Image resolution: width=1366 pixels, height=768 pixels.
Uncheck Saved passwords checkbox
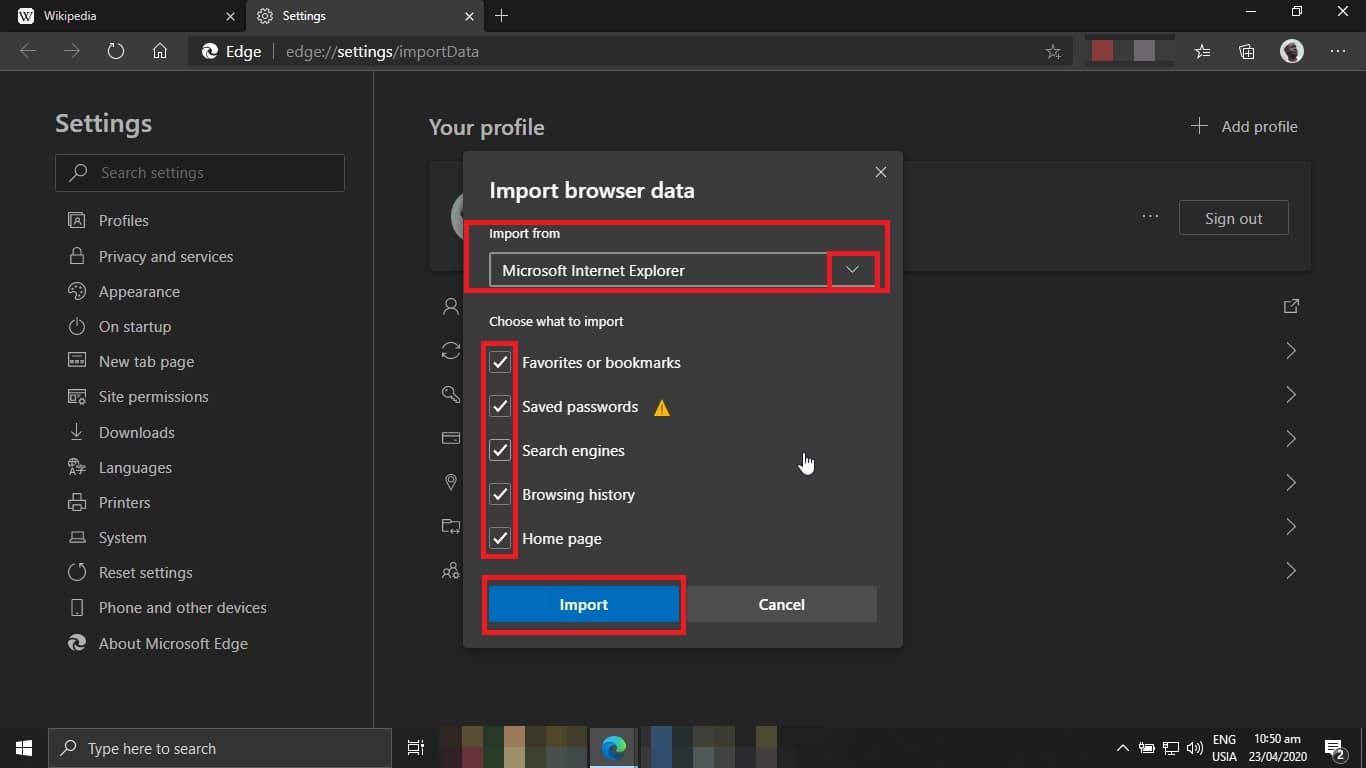point(500,407)
